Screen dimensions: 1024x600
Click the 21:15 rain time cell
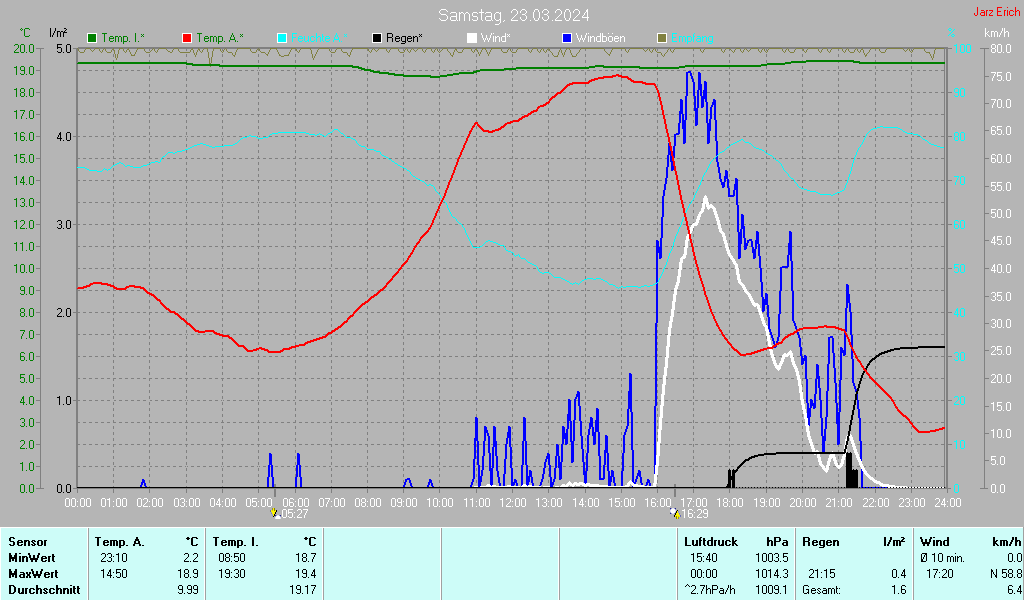pyautogui.click(x=822, y=574)
